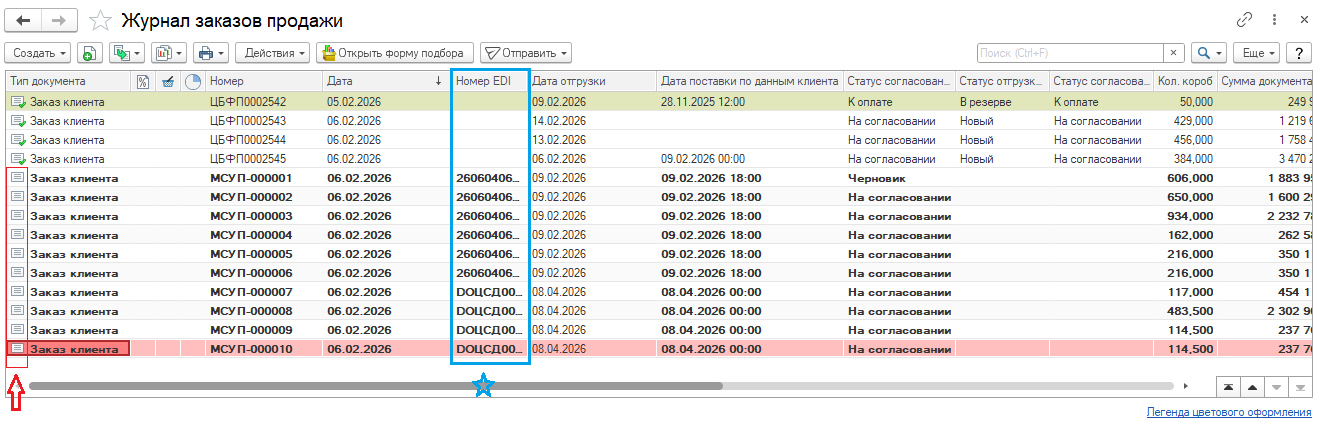1329x428 pixels.
Task: Click the percent column header icon
Action: pos(143,81)
